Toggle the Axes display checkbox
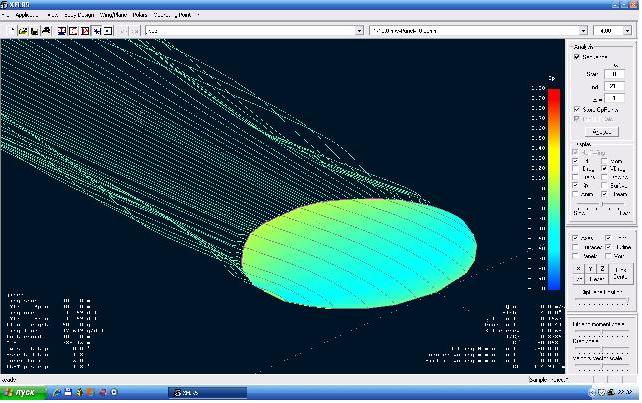Viewport: 642px width, 403px height. pos(576,238)
